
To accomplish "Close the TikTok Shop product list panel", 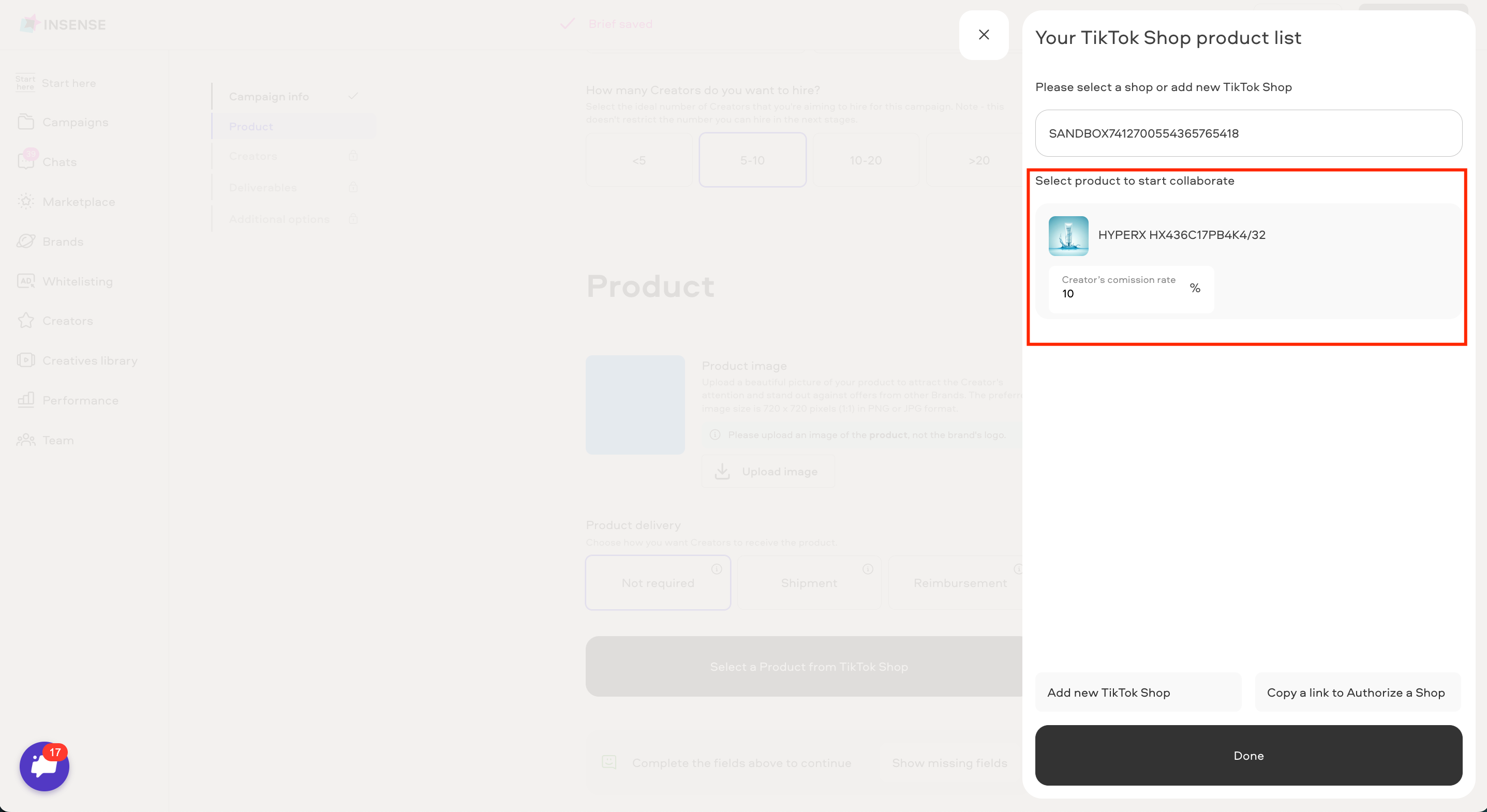I will [984, 35].
